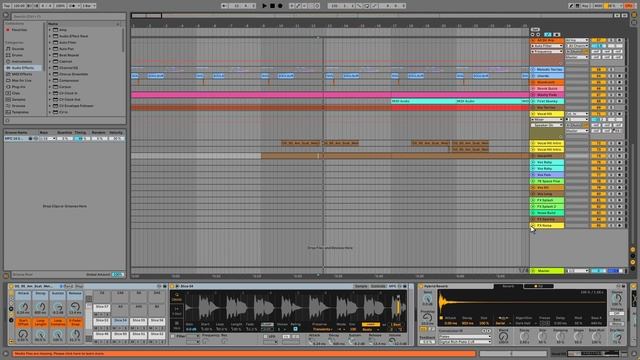Screen dimensions: 640x360
Task: Unfold the FX Noise track
Action: click(533, 225)
